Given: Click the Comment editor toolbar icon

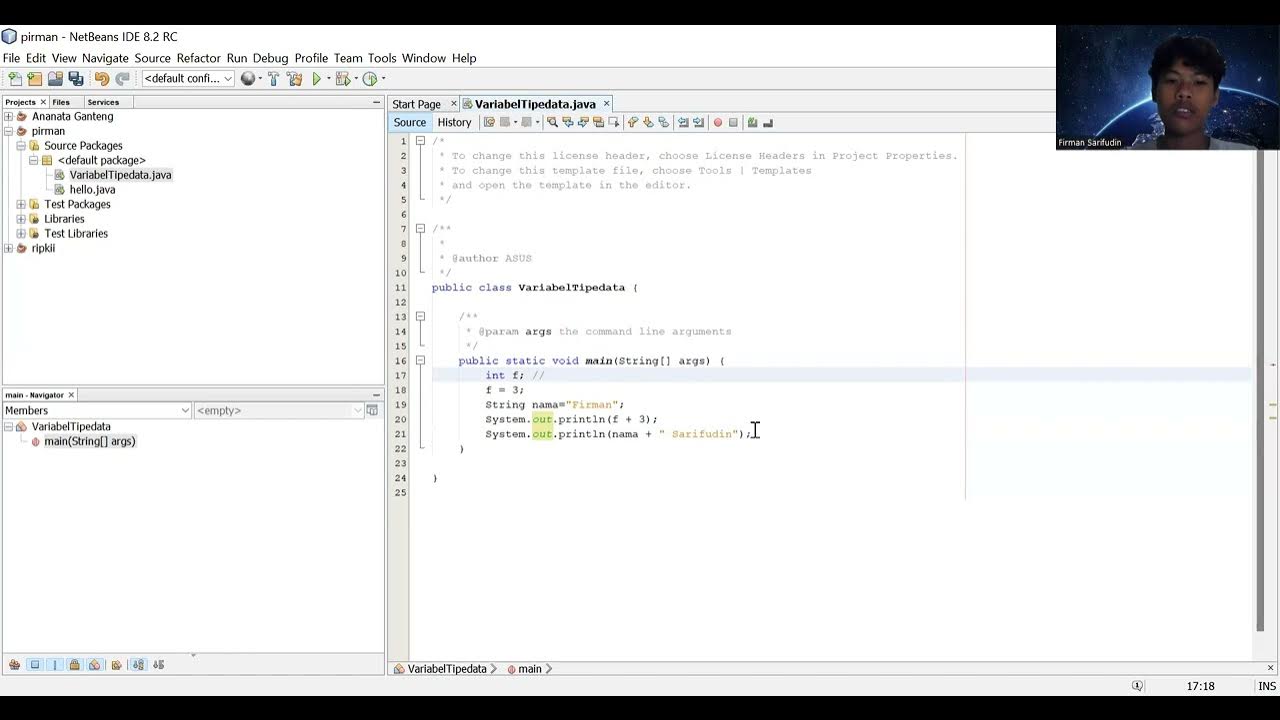Looking at the screenshot, I should 752,122.
